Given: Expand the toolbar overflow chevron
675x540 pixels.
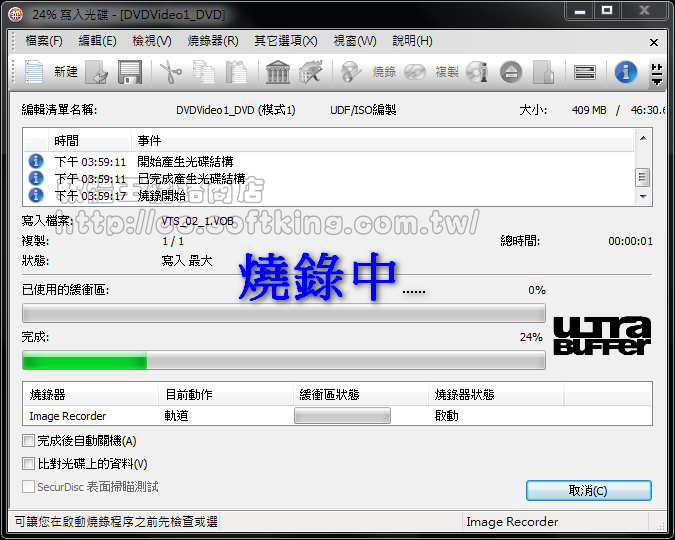Looking at the screenshot, I should [x=656, y=73].
